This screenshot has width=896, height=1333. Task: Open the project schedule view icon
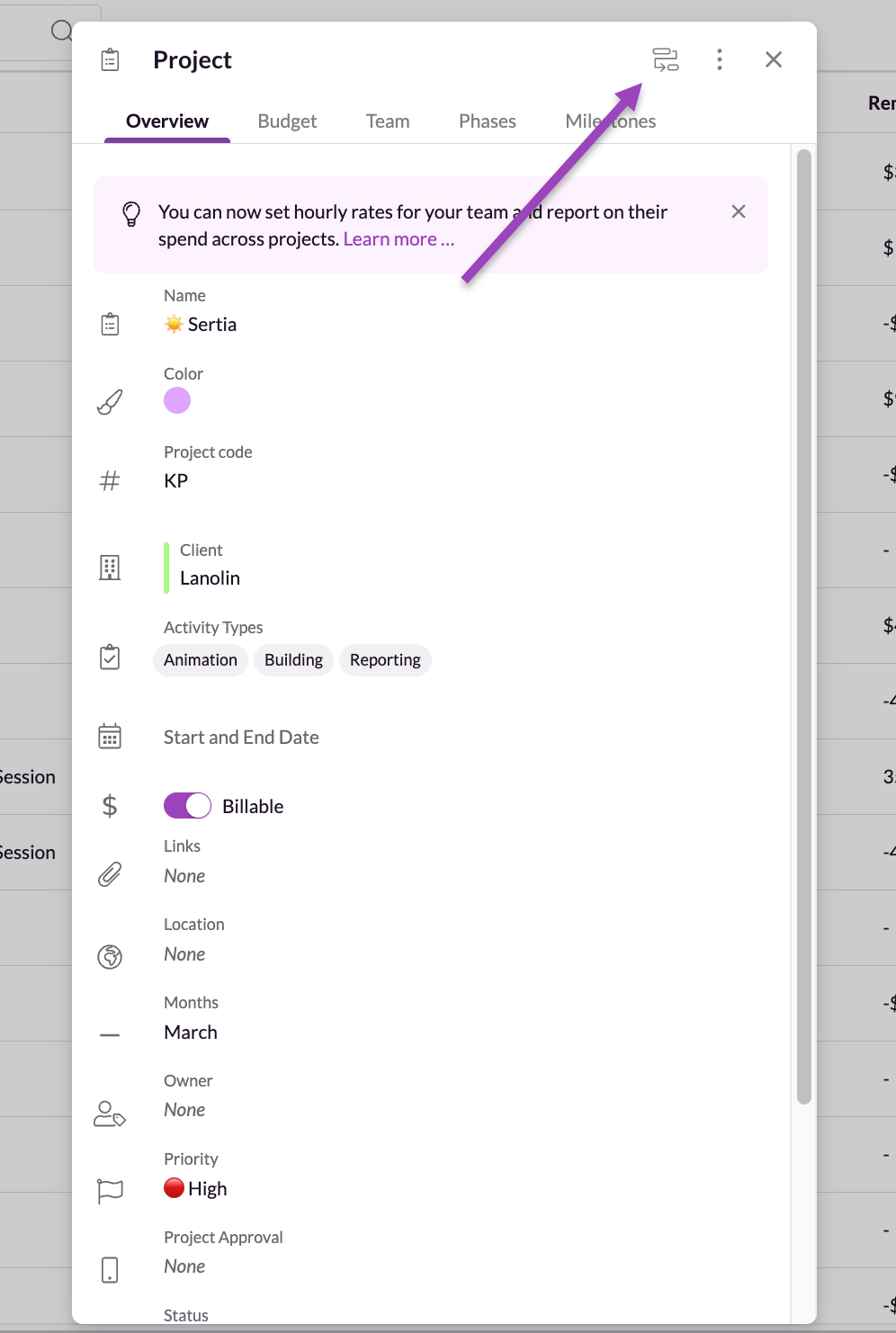666,60
